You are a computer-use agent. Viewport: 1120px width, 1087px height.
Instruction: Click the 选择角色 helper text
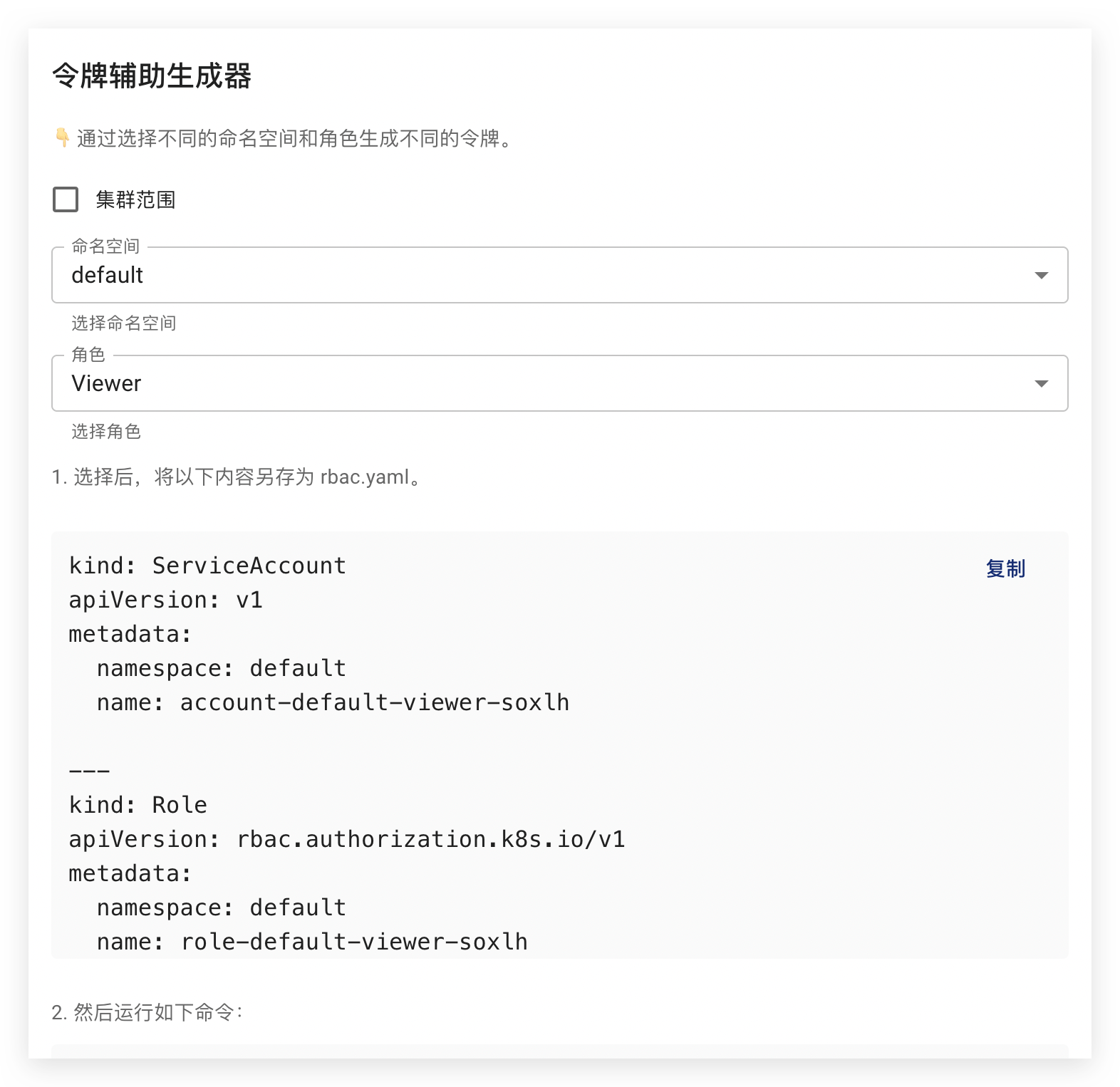(106, 432)
